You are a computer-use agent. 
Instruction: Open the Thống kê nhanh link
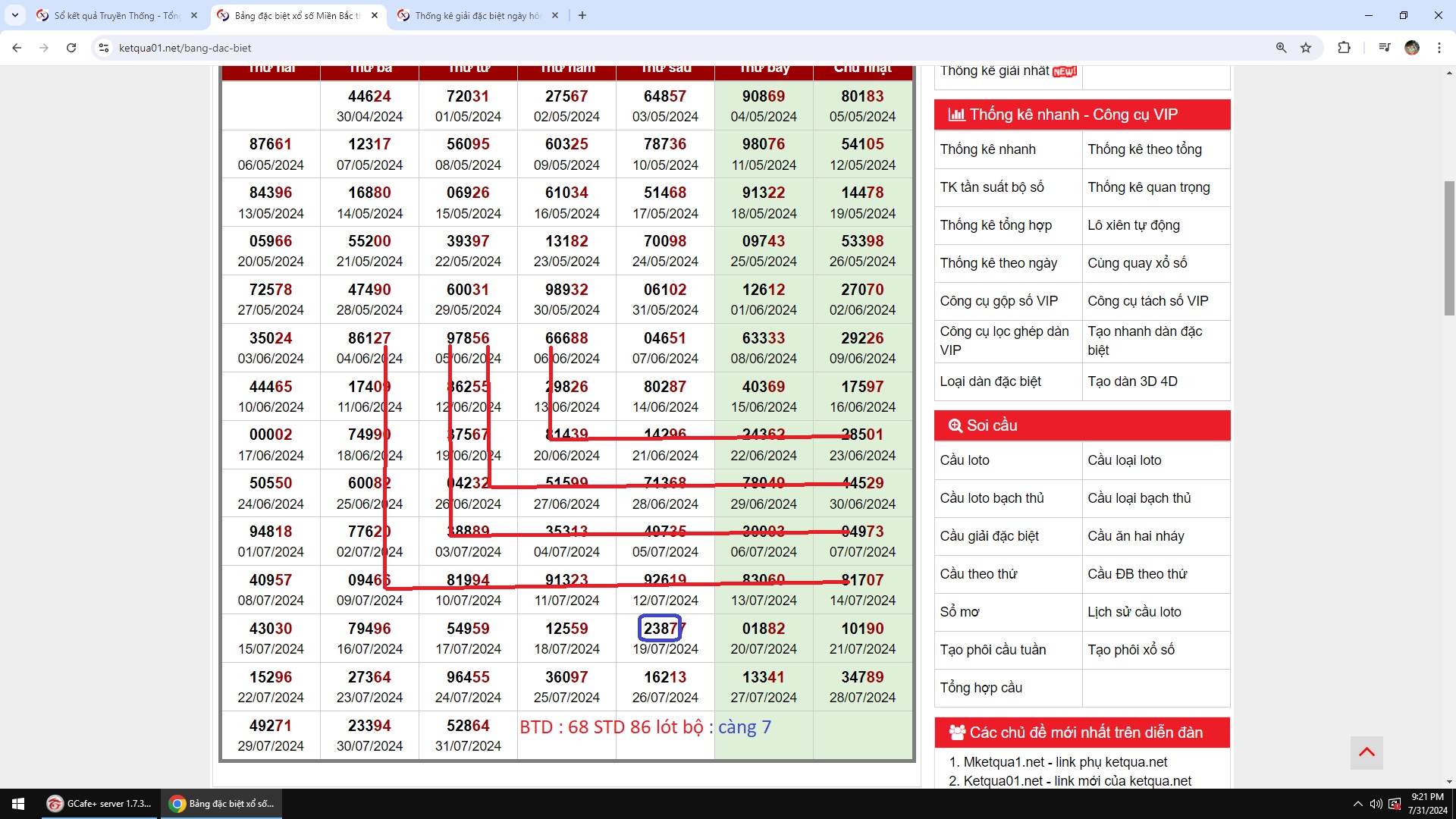pyautogui.click(x=987, y=149)
